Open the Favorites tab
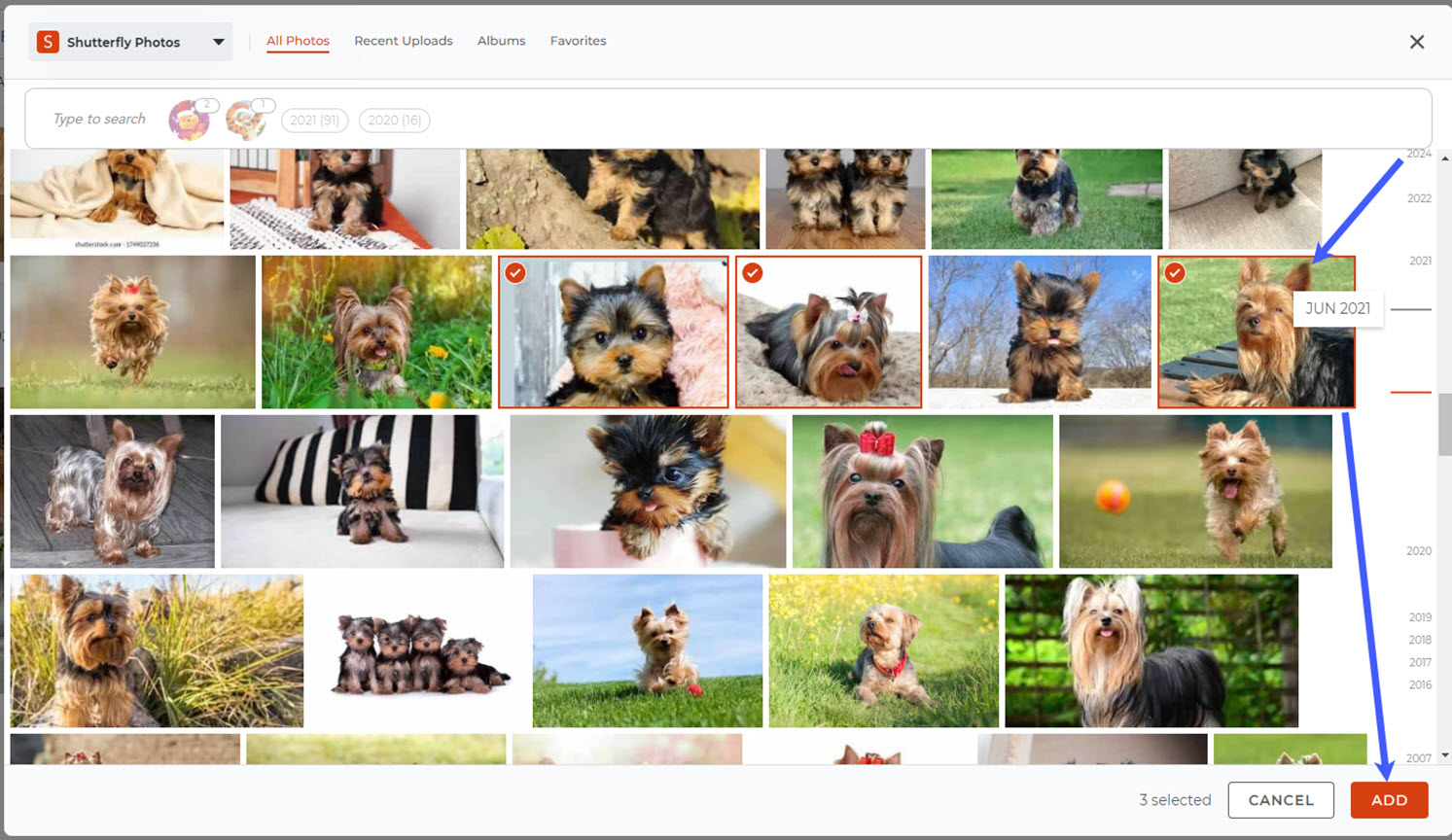This screenshot has width=1452, height=840. pyautogui.click(x=578, y=41)
